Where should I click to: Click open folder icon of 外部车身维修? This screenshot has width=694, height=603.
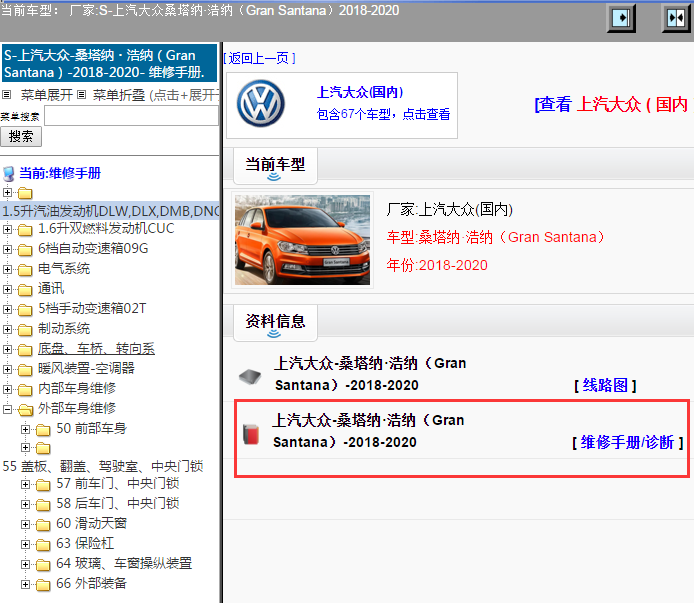pos(26,410)
